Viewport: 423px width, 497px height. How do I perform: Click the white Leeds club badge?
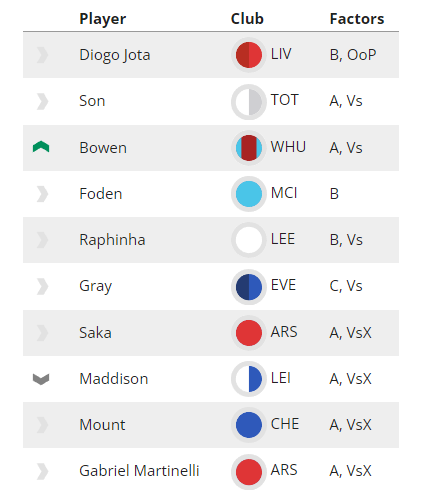point(249,240)
